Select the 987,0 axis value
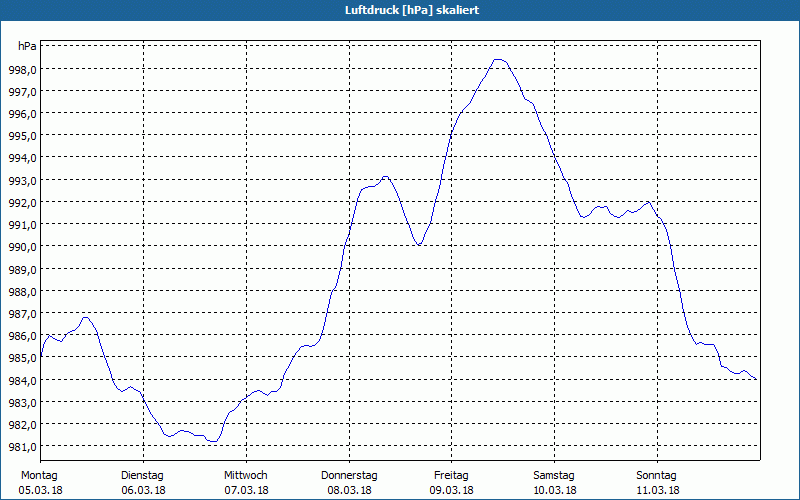800x500 pixels. point(22,313)
